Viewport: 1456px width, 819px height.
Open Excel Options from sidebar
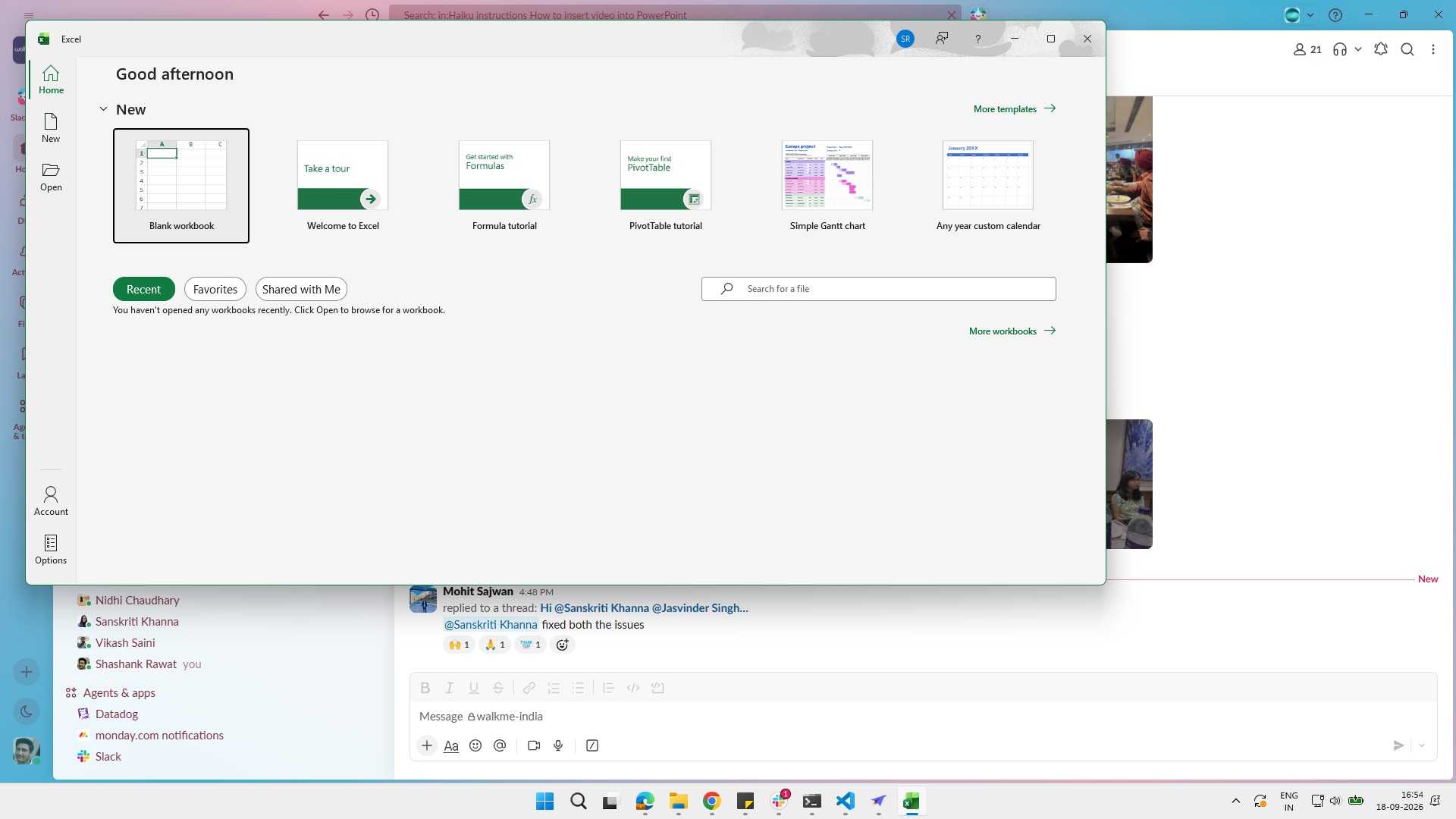[51, 550]
